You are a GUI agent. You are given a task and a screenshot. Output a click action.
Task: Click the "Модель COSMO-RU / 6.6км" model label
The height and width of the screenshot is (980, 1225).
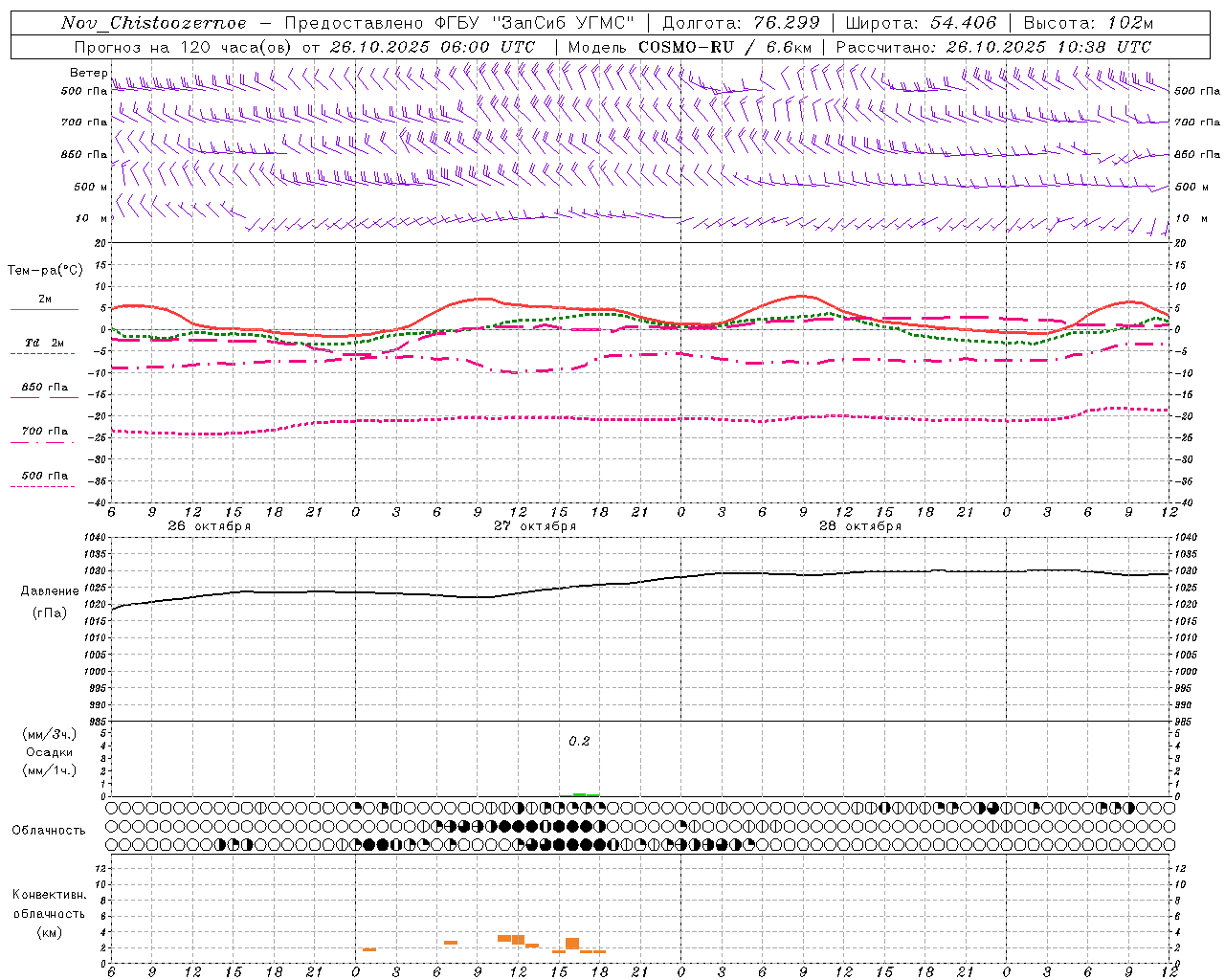[690, 47]
